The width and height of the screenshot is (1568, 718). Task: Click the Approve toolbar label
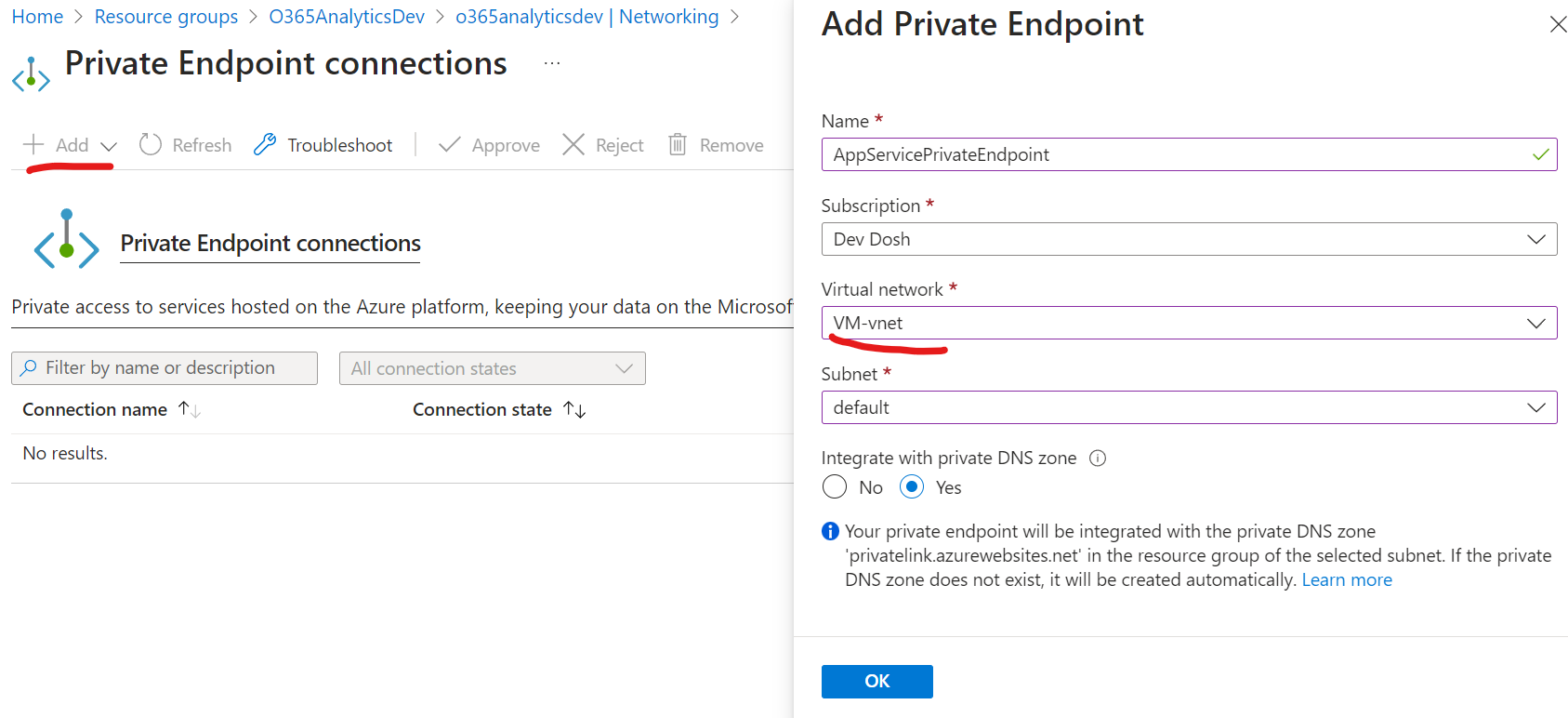pos(506,145)
